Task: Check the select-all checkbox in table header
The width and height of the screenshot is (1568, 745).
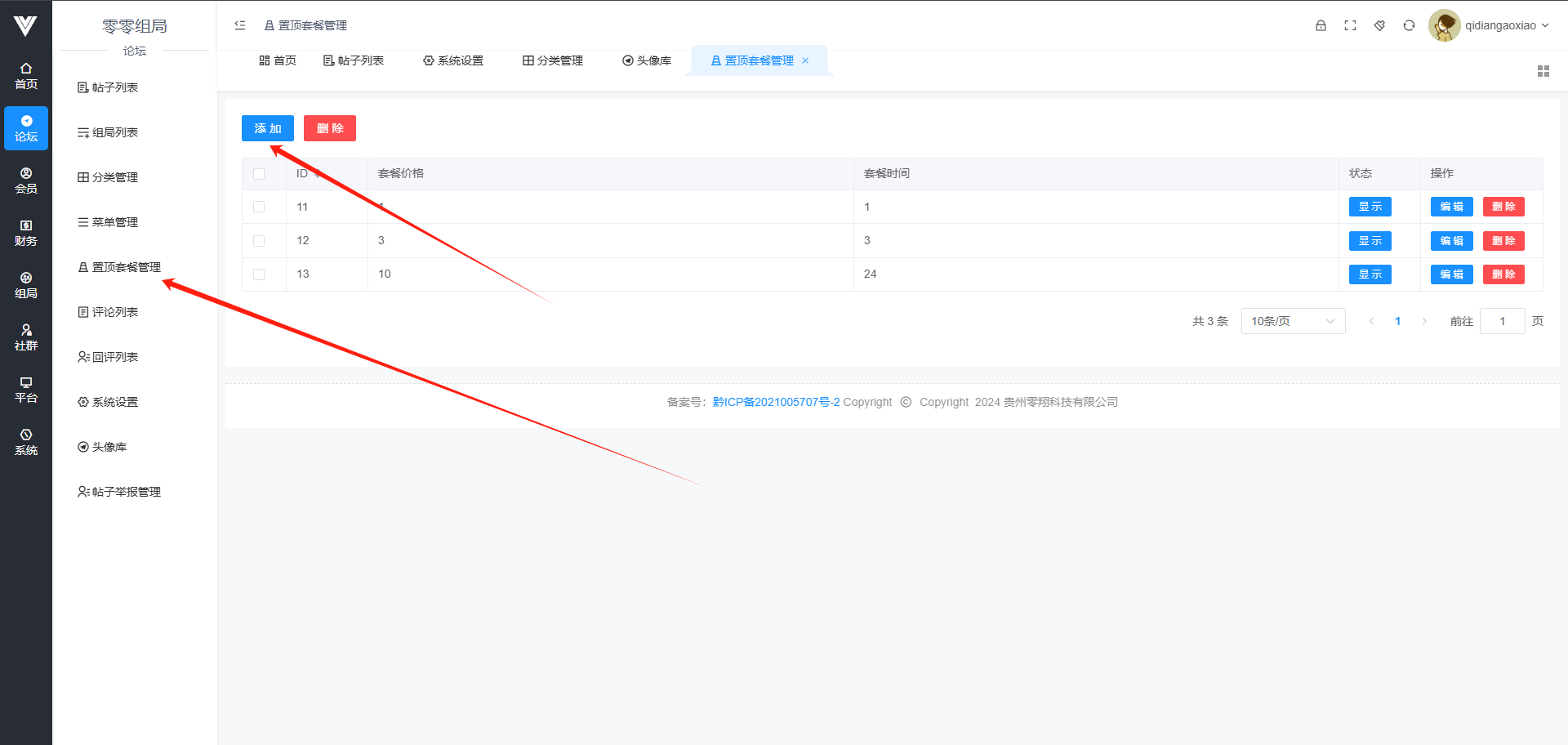Action: [x=259, y=174]
